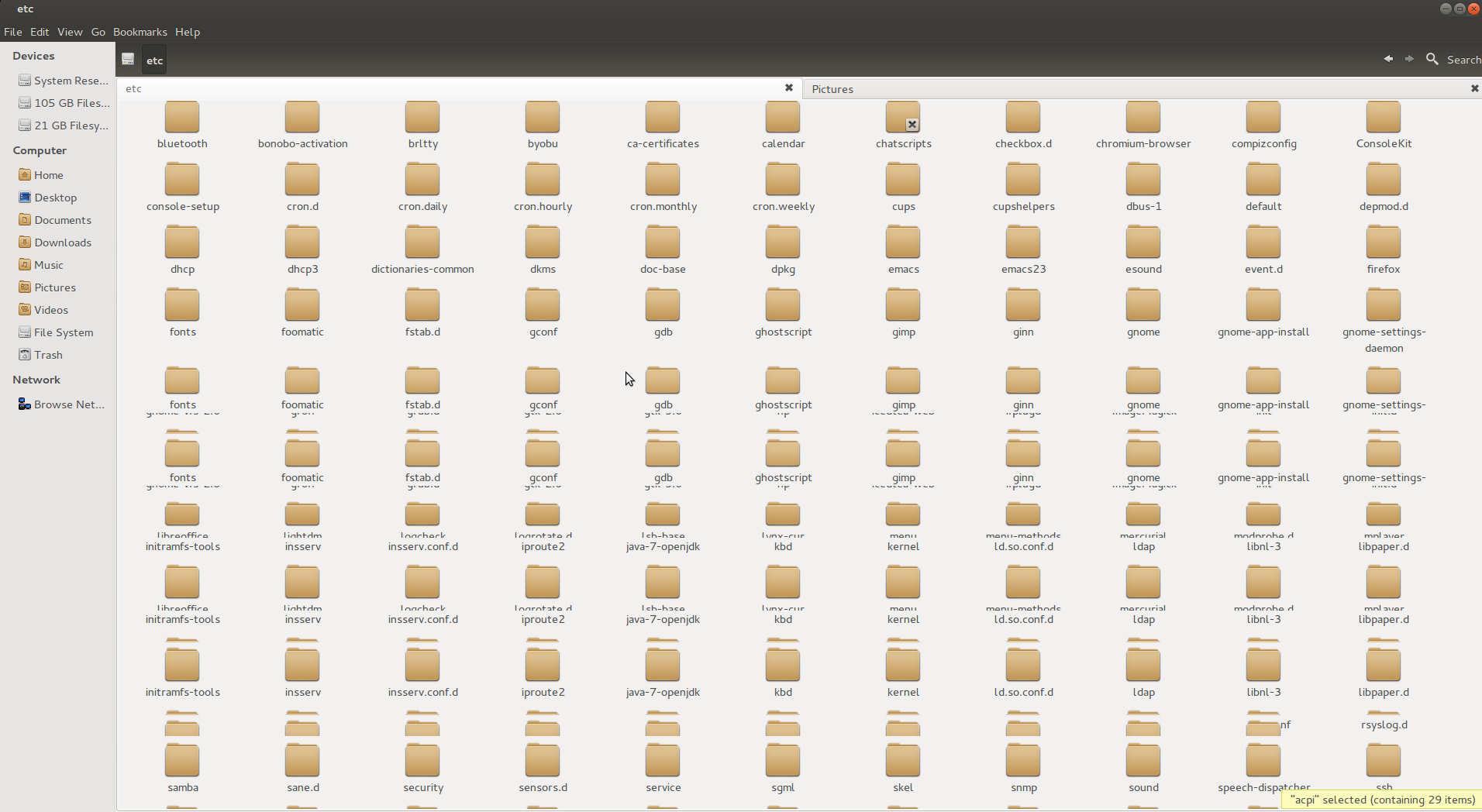Open the Bookmarks menu
Screen dimensions: 1482x812
coord(140,32)
